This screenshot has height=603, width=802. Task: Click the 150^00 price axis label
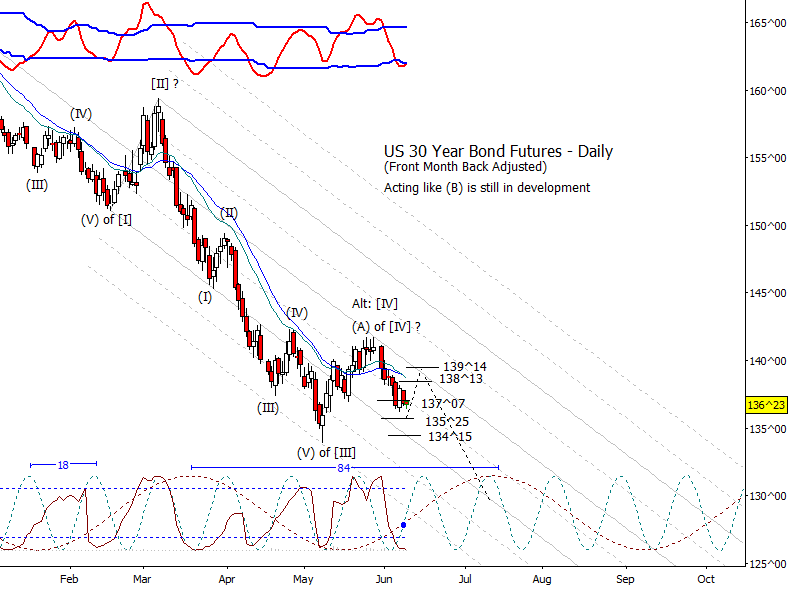click(x=768, y=226)
